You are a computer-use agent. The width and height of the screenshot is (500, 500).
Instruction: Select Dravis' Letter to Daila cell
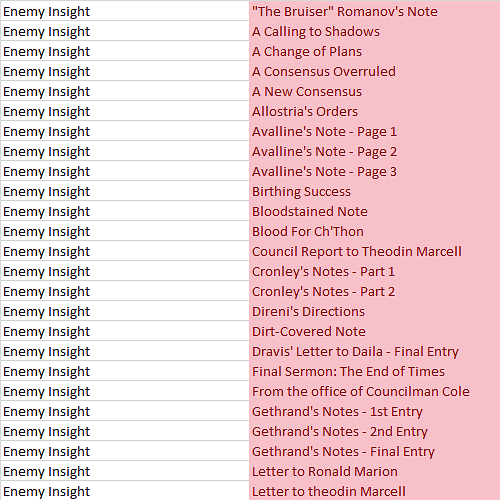tap(374, 351)
